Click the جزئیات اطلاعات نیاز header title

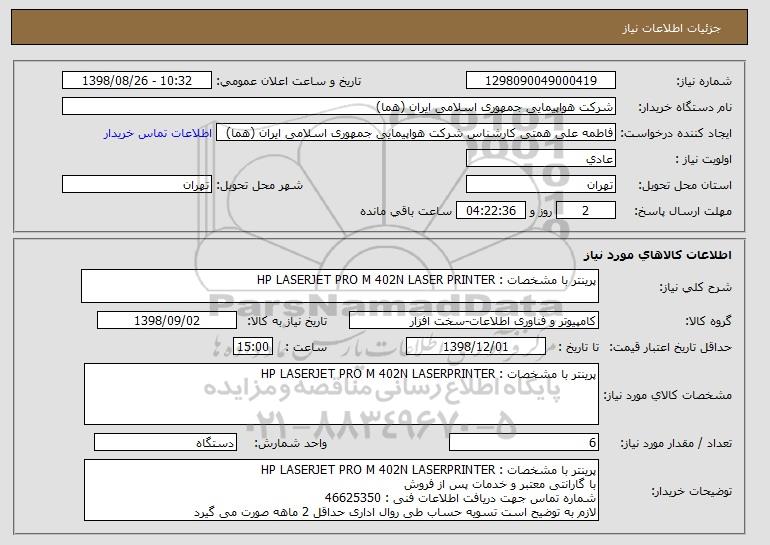tap(671, 28)
